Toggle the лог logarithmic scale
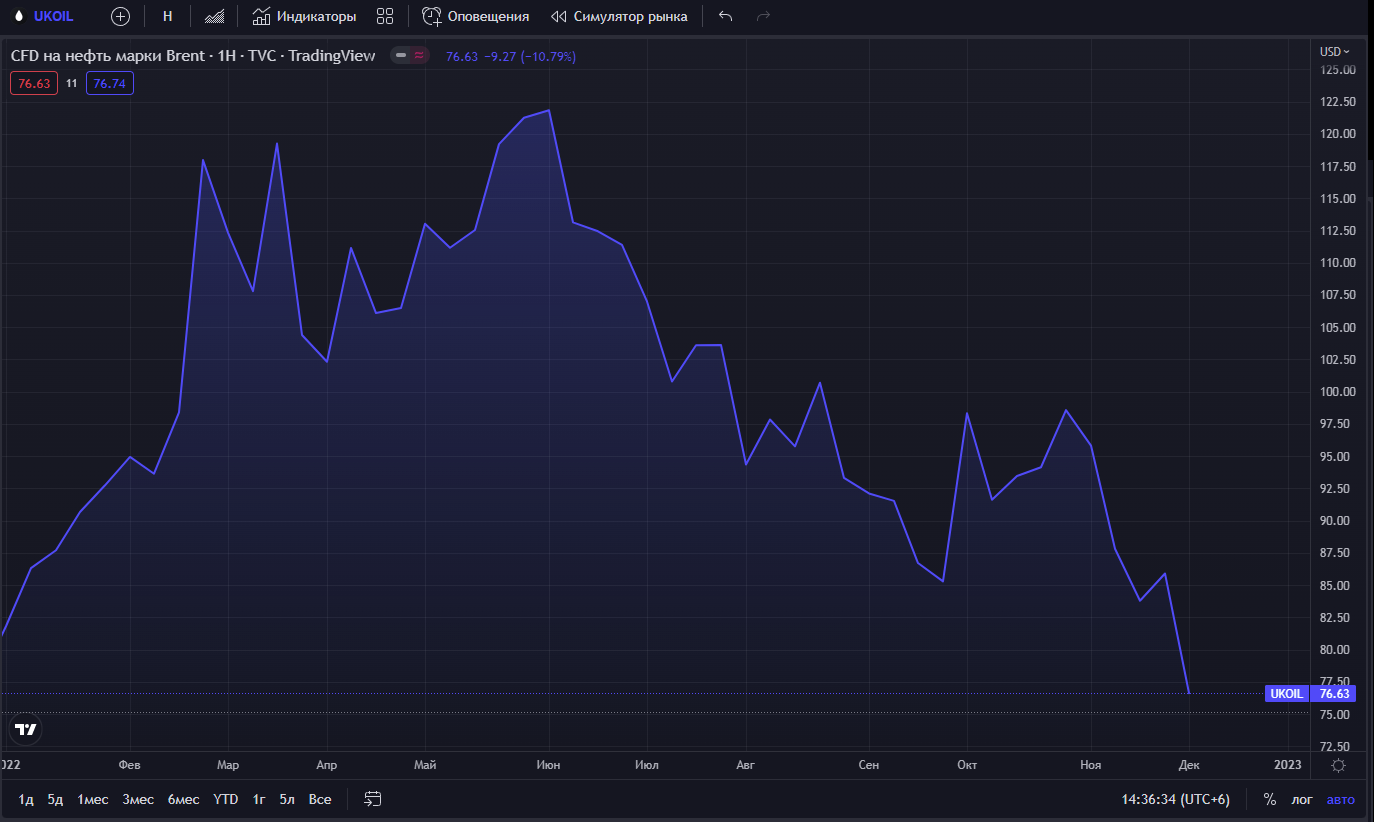This screenshot has height=822, width=1374. 1302,800
